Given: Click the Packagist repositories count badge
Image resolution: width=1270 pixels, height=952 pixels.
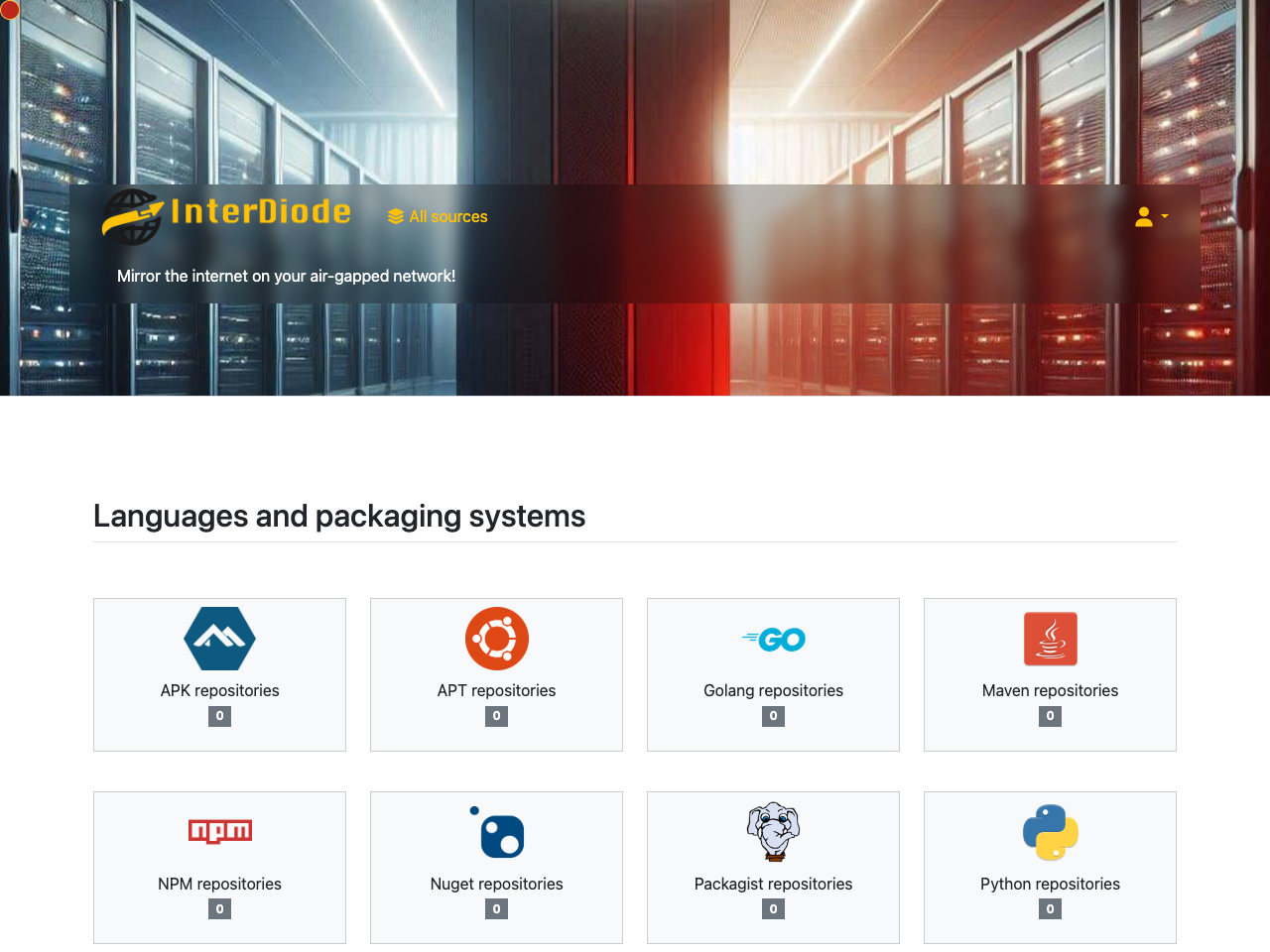Looking at the screenshot, I should pos(773,909).
